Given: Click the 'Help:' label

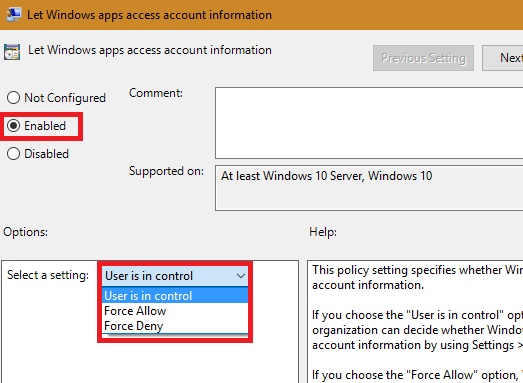Looking at the screenshot, I should pyautogui.click(x=323, y=232).
